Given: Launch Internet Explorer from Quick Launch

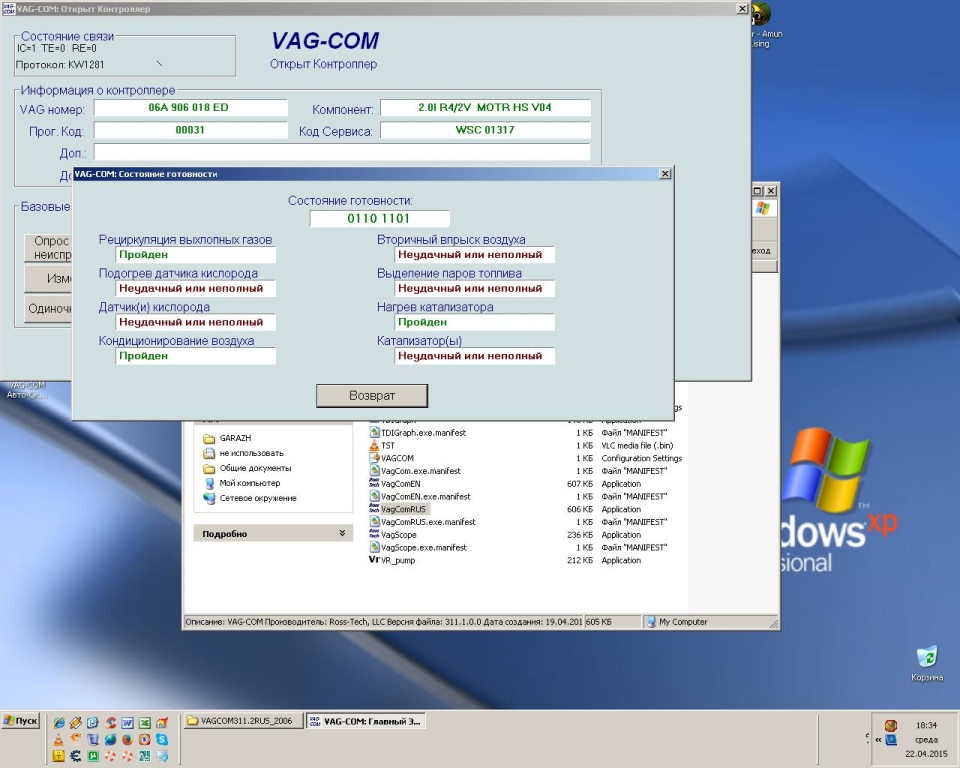Looking at the screenshot, I should [59, 723].
